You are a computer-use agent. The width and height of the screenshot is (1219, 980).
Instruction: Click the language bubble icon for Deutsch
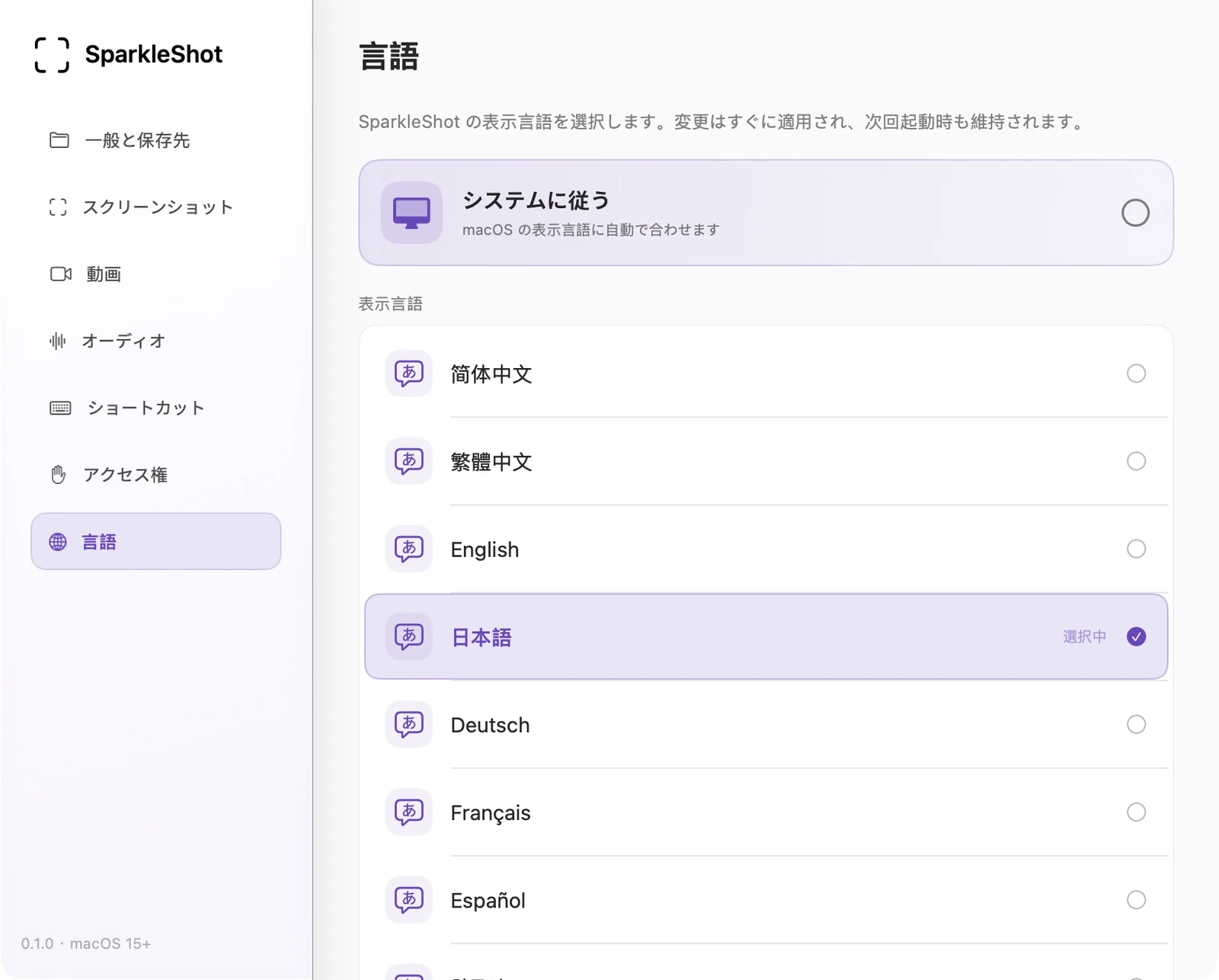click(409, 724)
